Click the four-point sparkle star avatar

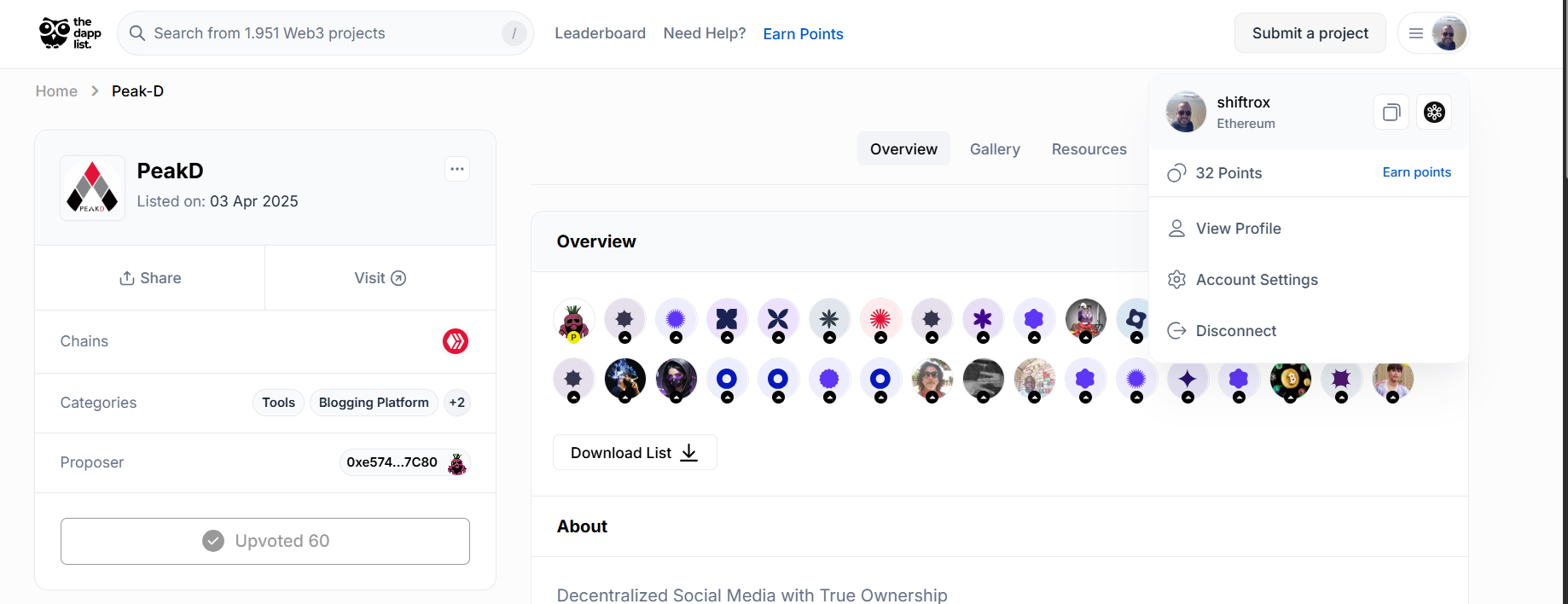[x=1188, y=379]
